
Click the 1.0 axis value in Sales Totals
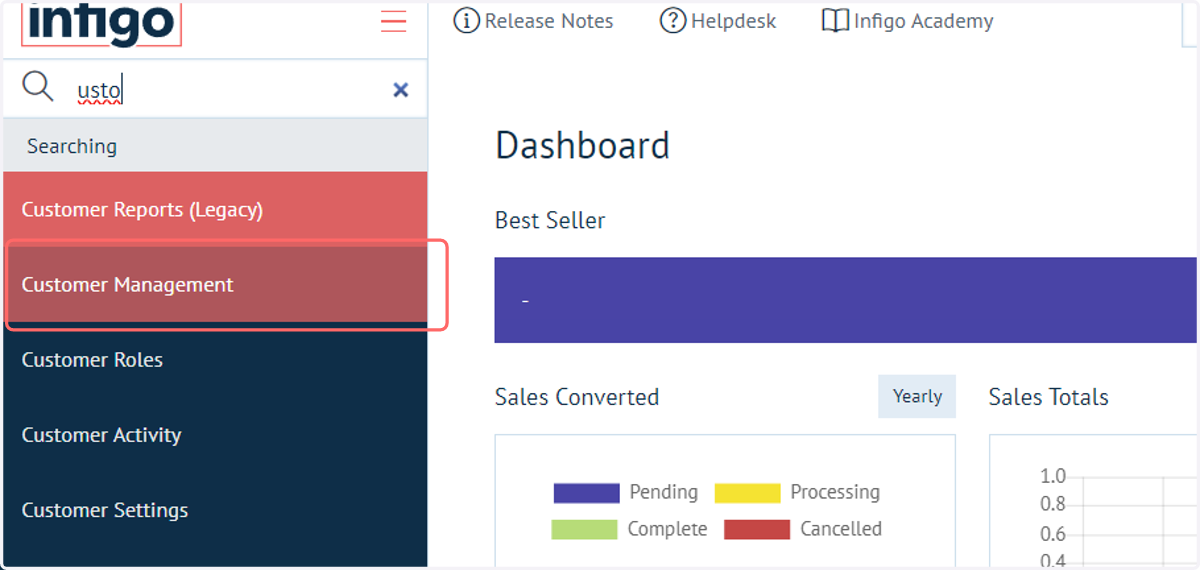pos(1053,476)
